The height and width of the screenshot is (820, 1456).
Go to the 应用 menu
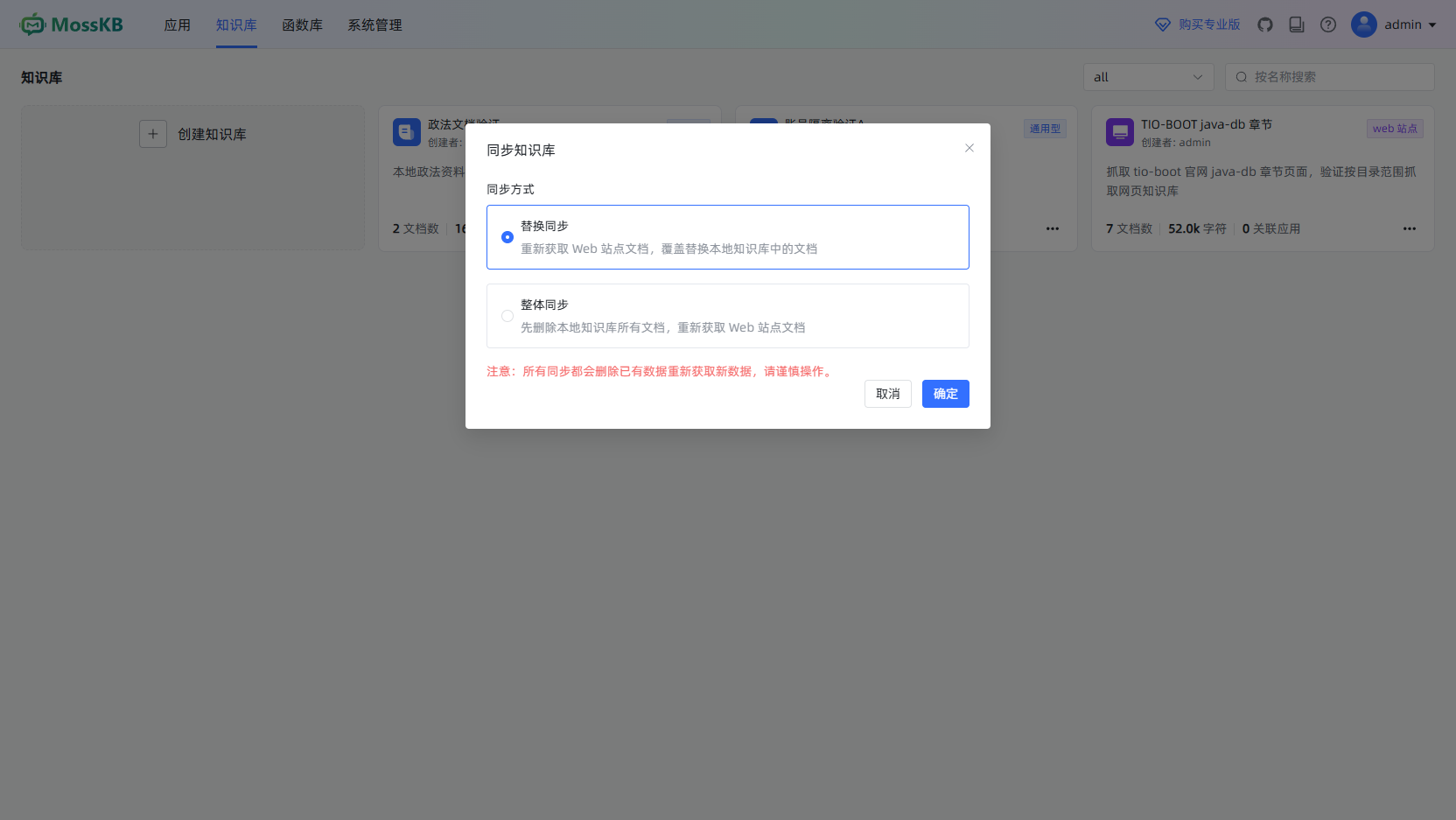[x=178, y=25]
